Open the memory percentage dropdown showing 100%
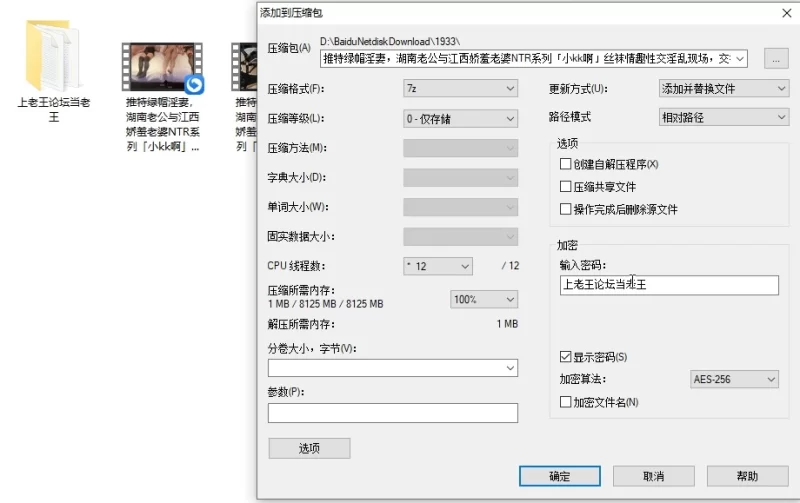 pyautogui.click(x=484, y=299)
